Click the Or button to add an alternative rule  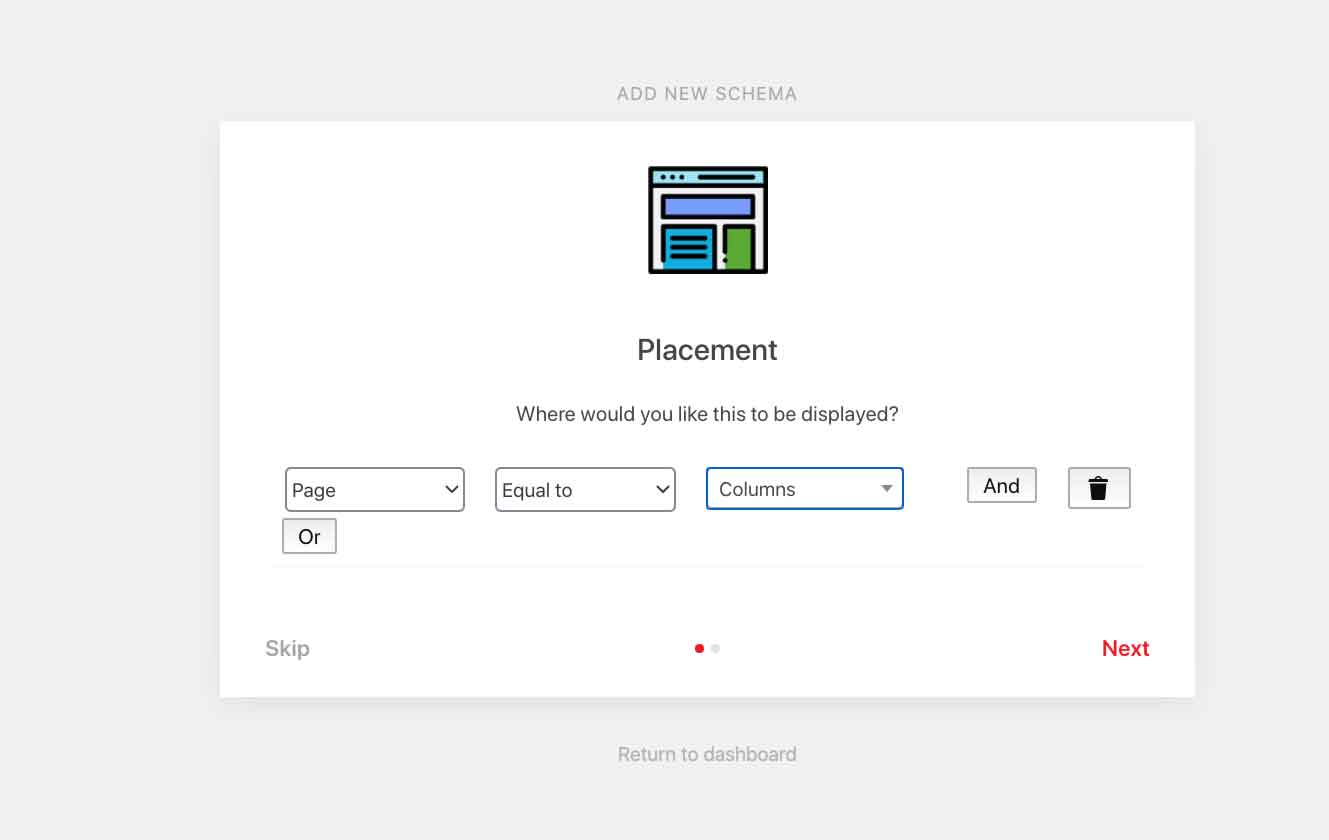tap(309, 536)
